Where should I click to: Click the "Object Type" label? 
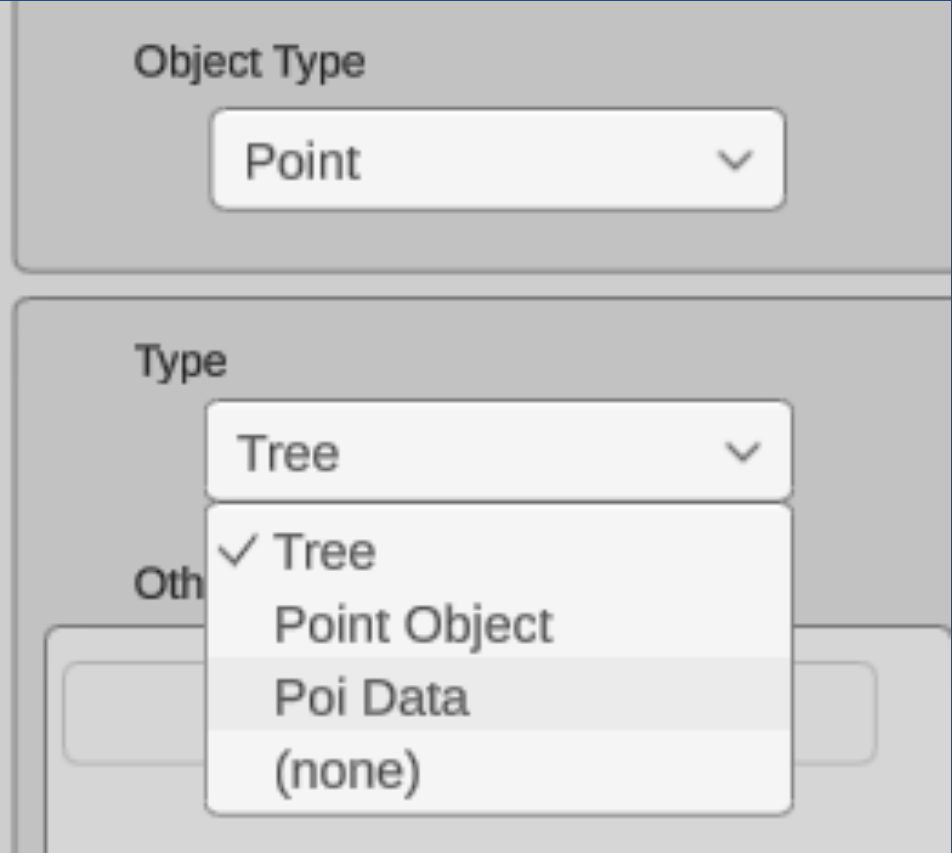[249, 62]
